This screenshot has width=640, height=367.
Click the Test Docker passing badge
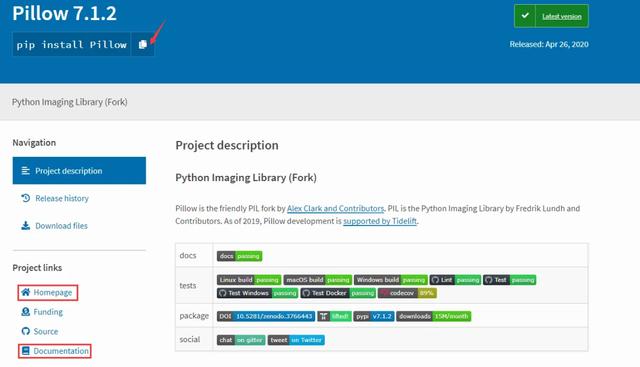coord(338,293)
